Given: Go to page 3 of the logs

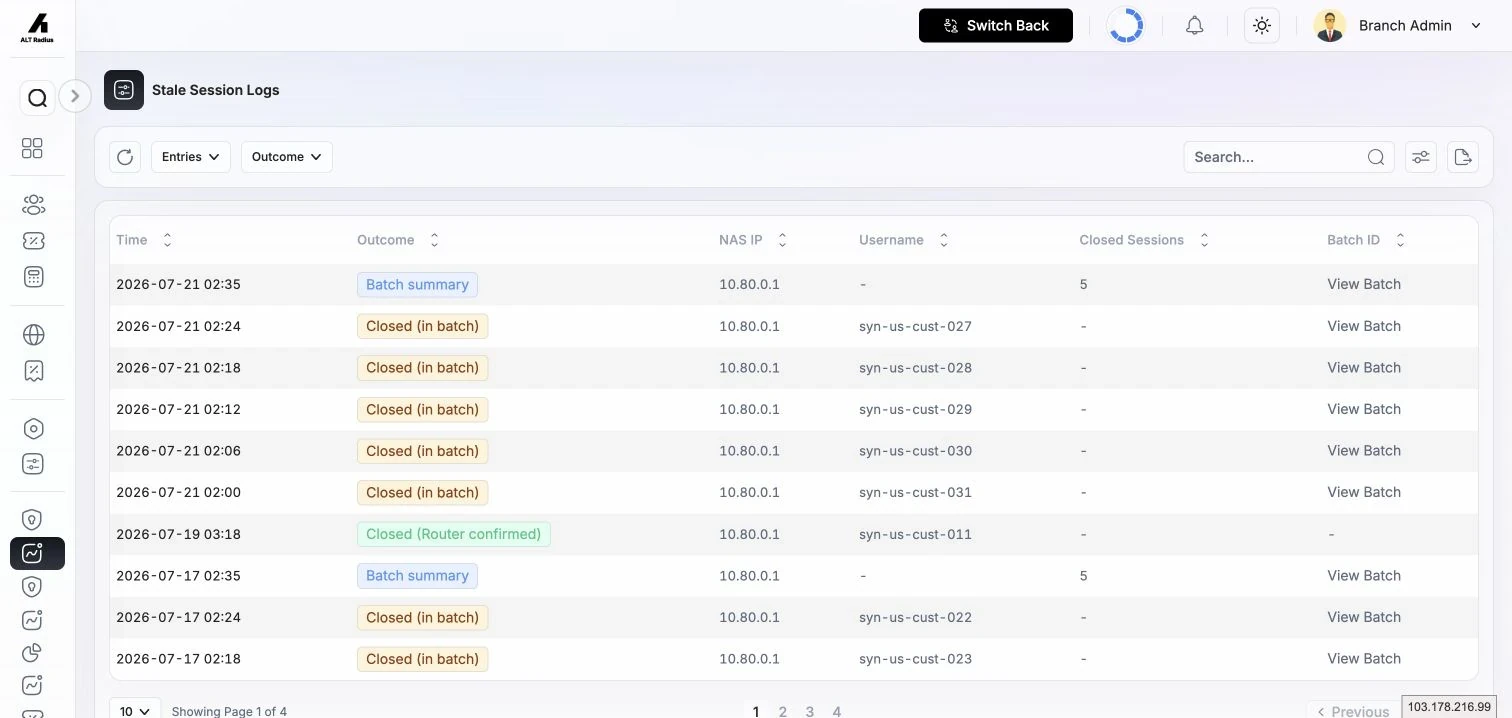Looking at the screenshot, I should point(809,711).
